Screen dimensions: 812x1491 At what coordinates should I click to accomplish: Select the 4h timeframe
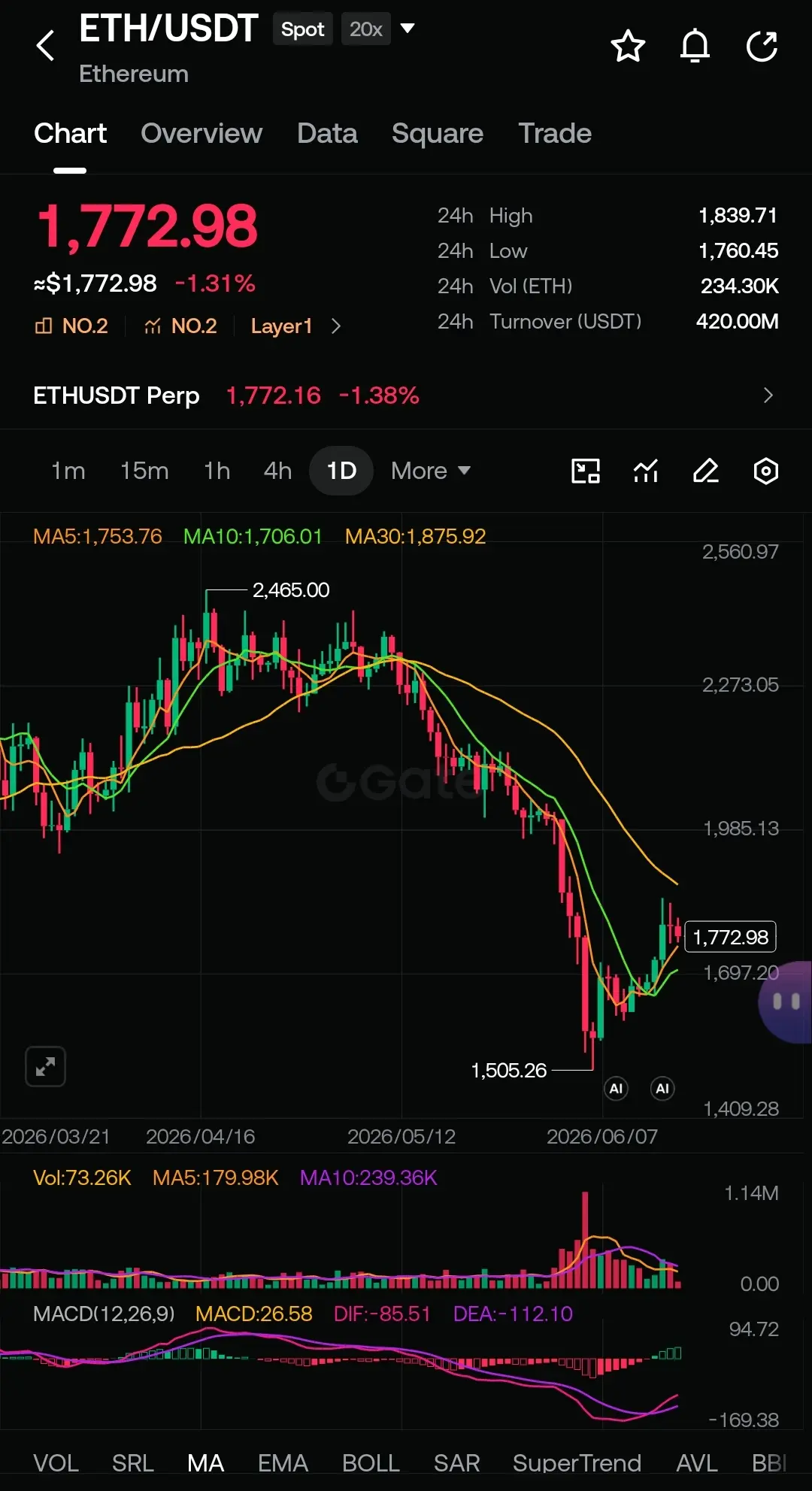pyautogui.click(x=277, y=471)
